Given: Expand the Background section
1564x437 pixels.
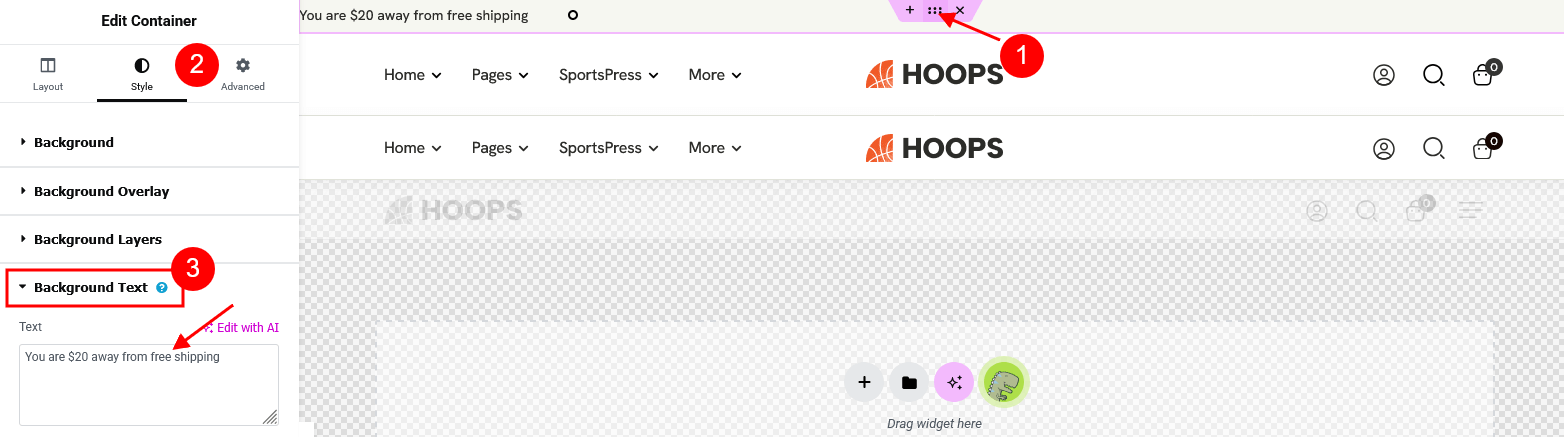Looking at the screenshot, I should (x=74, y=143).
